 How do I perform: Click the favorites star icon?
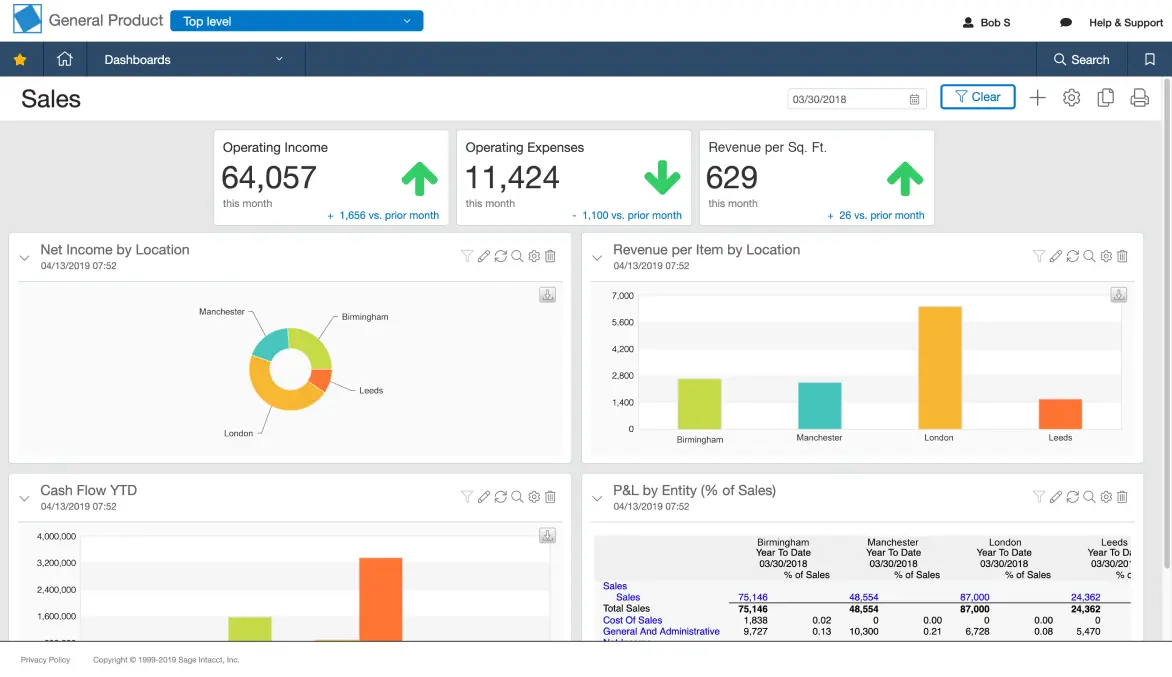point(20,60)
